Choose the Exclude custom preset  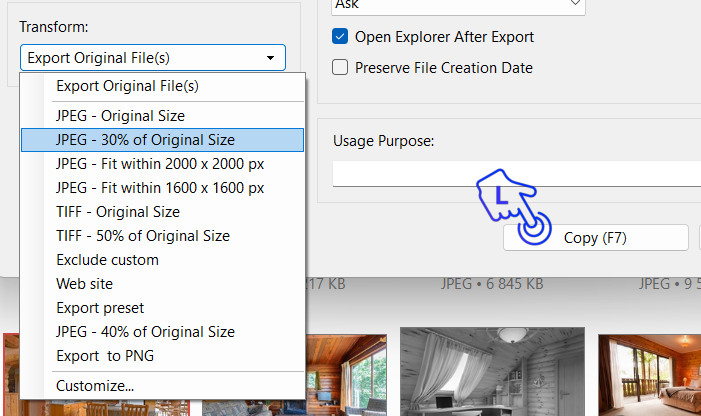[x=107, y=260]
